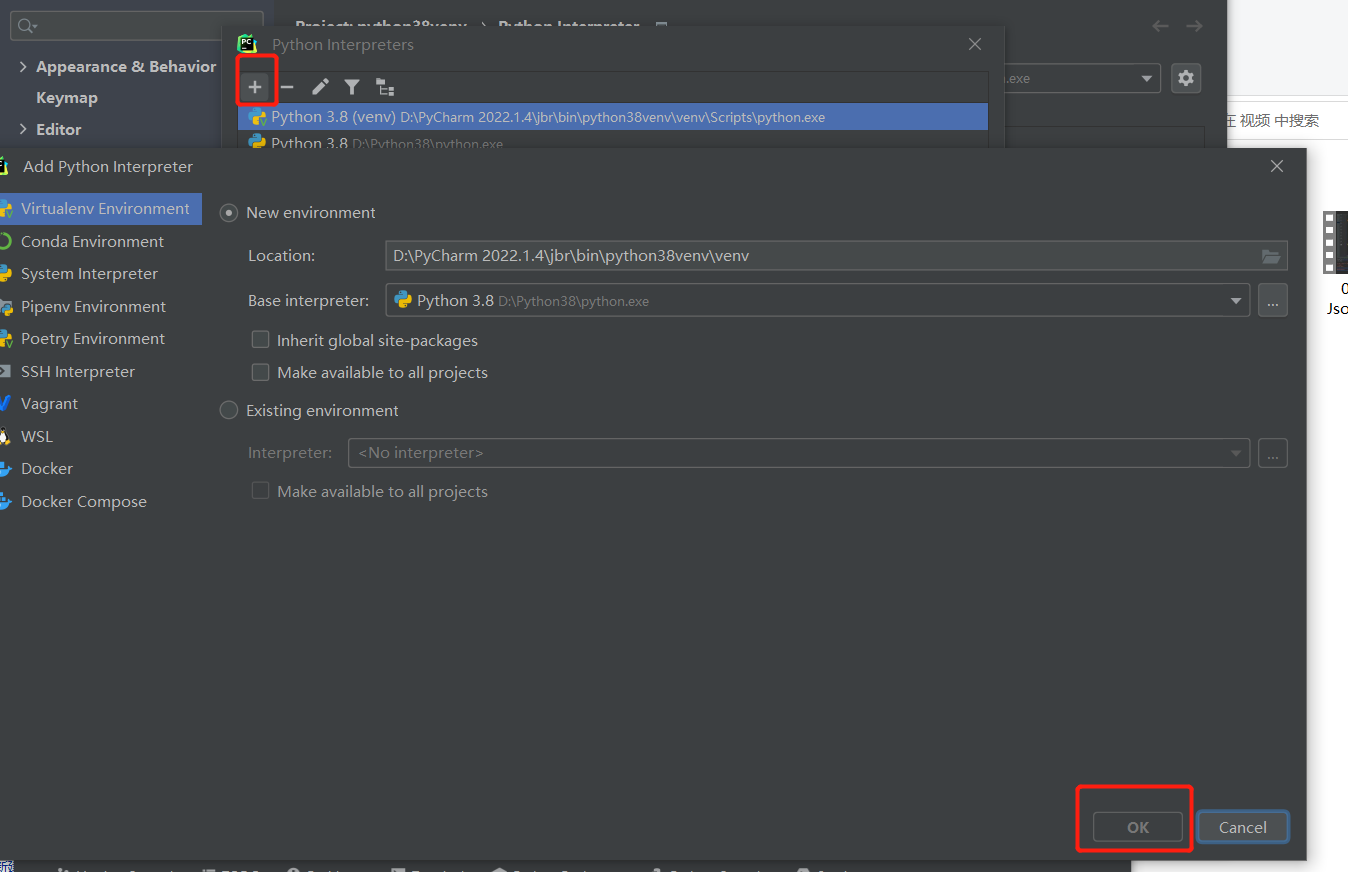Click the funnel filter icon in Python Interpreters
1348x872 pixels.
click(x=352, y=87)
